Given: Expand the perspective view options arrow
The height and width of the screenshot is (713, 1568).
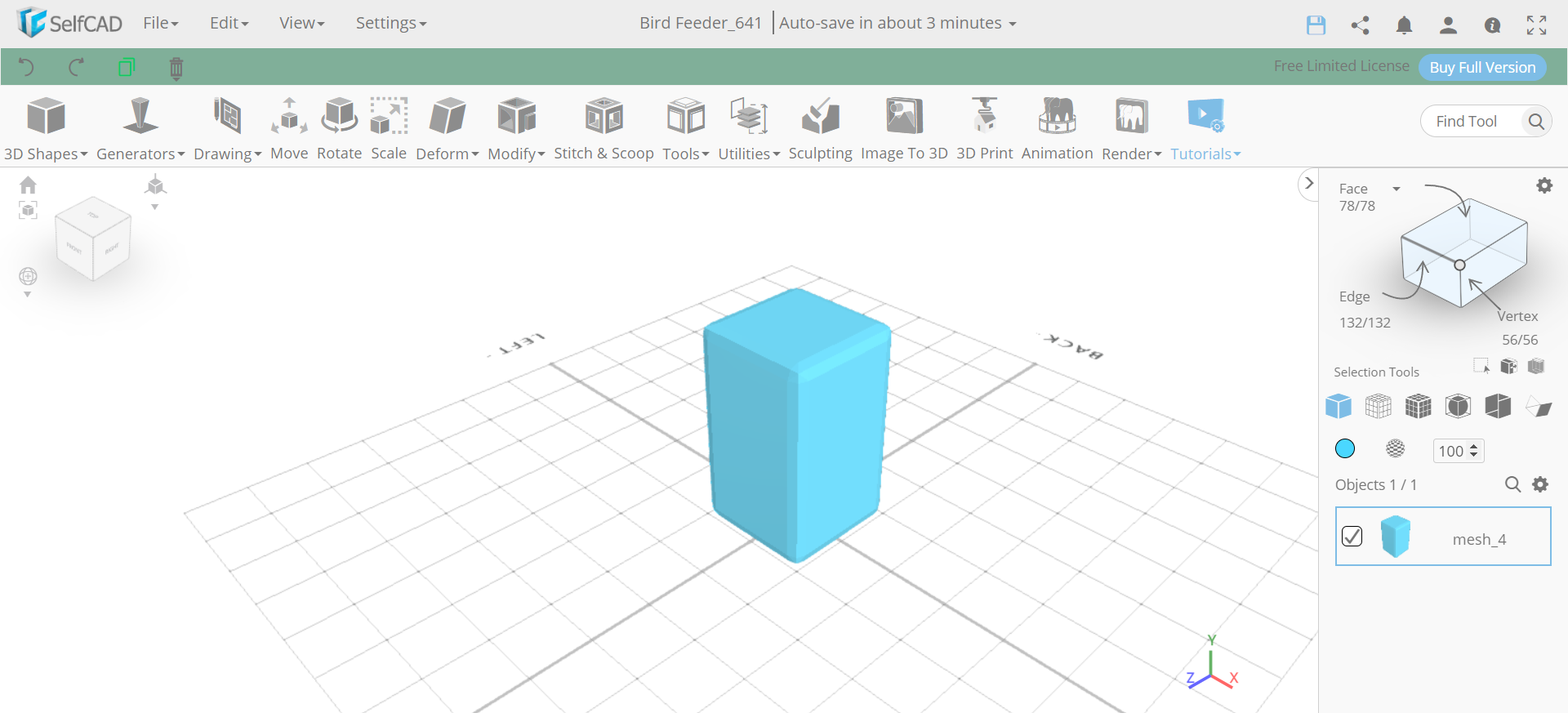Looking at the screenshot, I should click(x=154, y=207).
